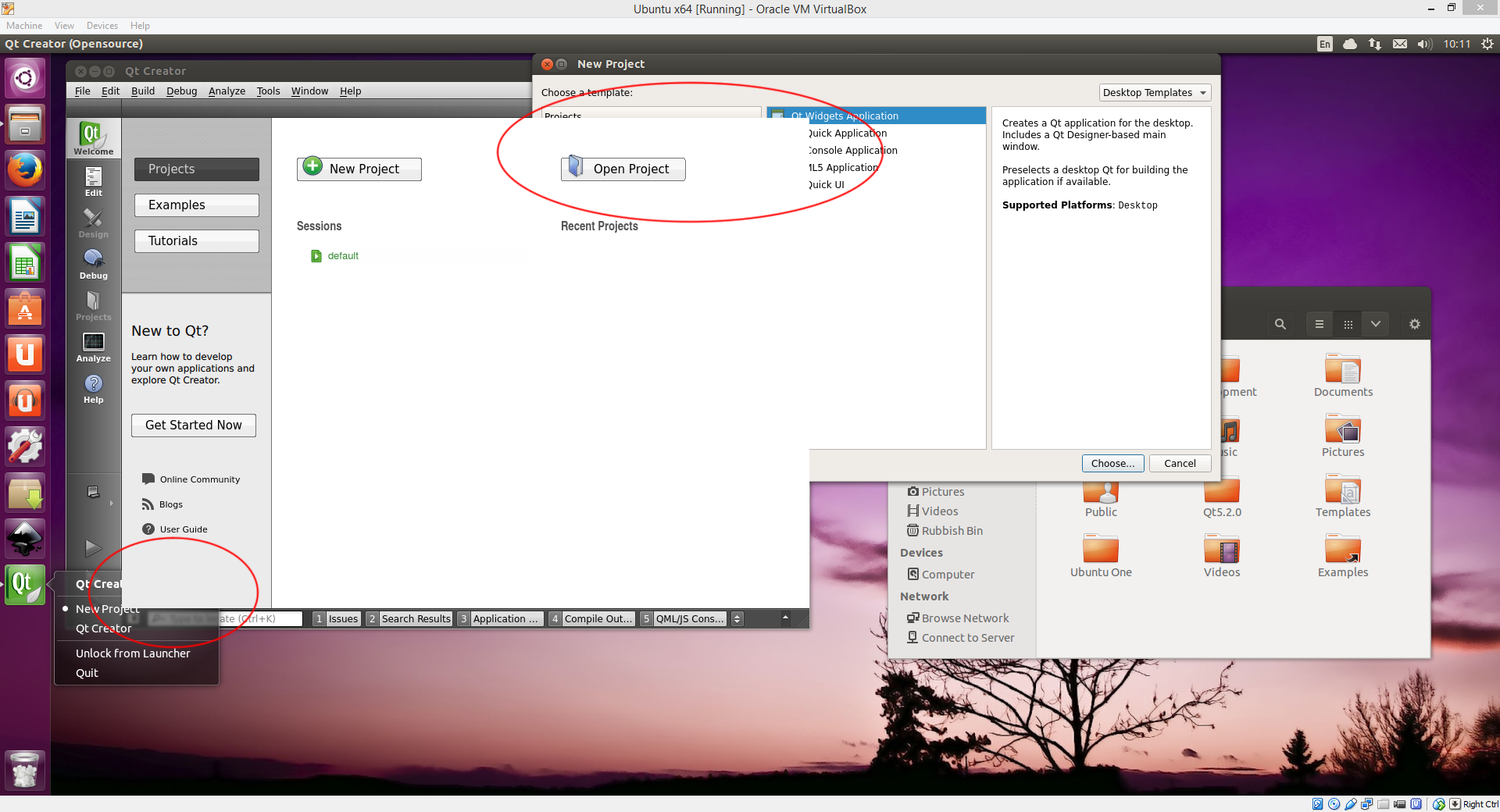Click the Run (play) button in Qt Creator

(x=93, y=548)
